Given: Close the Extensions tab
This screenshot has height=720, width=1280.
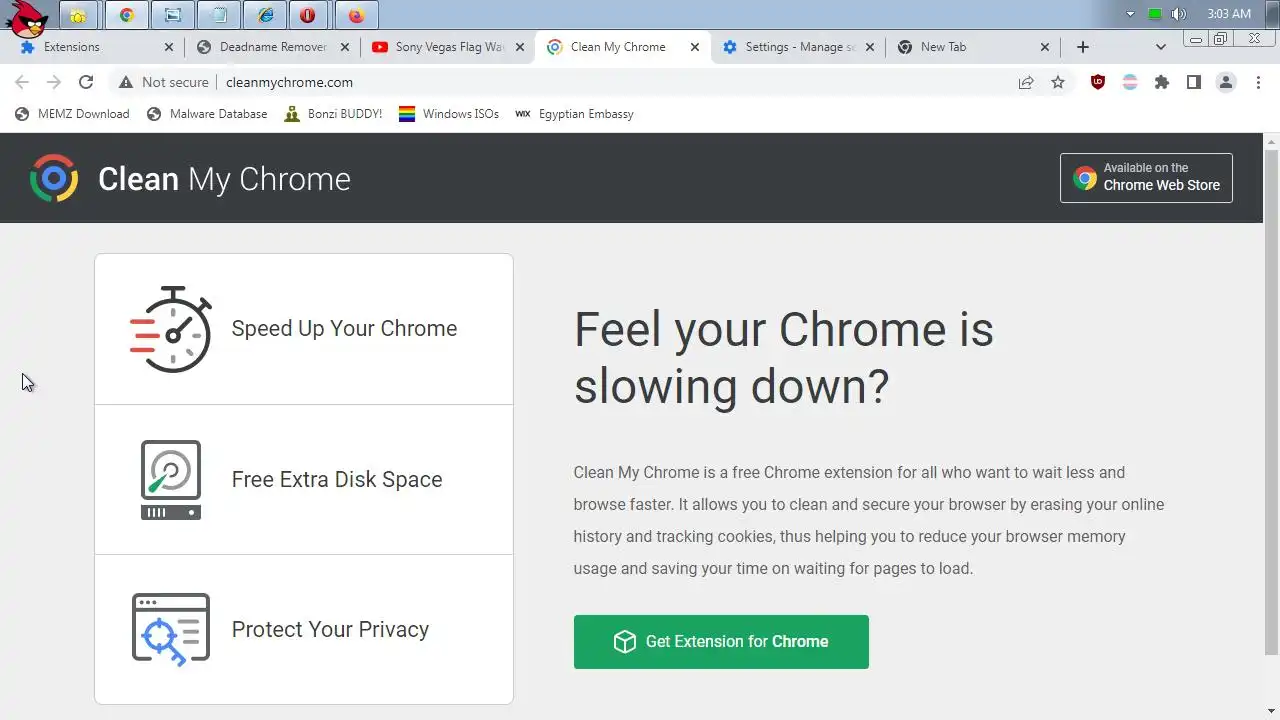Looking at the screenshot, I should [x=168, y=47].
